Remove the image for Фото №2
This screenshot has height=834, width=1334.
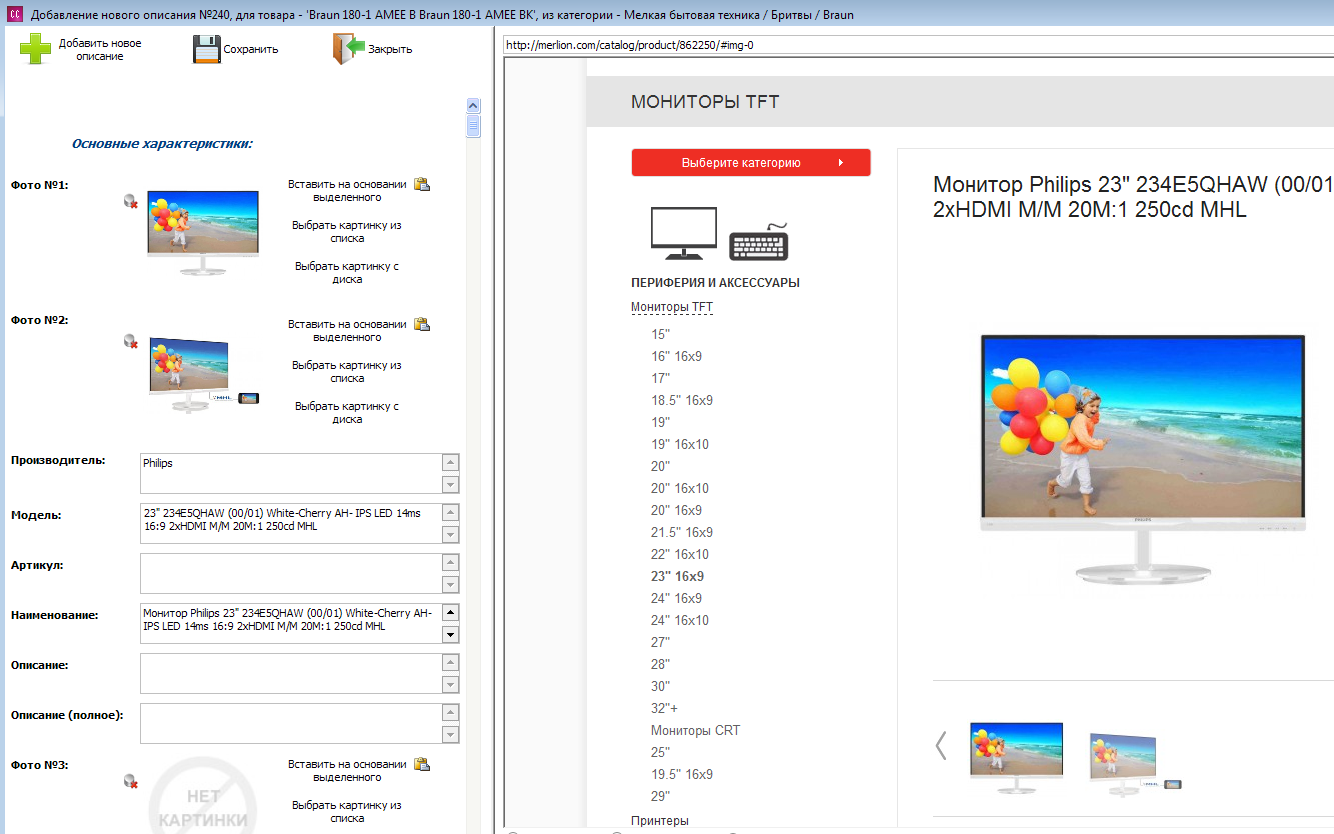(130, 342)
